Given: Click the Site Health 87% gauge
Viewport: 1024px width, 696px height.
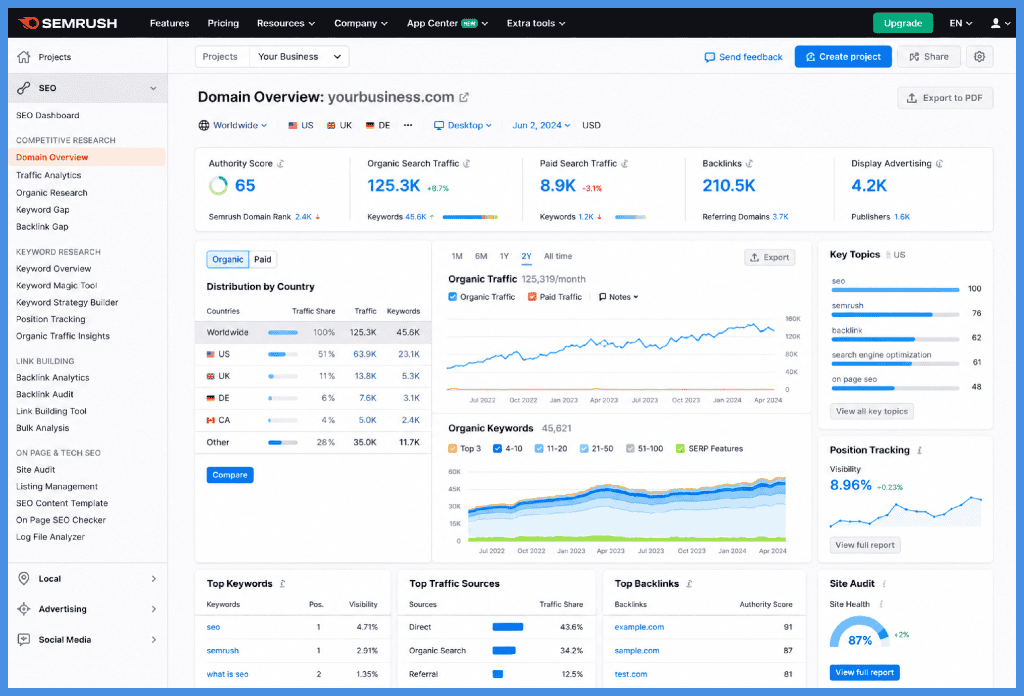Looking at the screenshot, I should point(859,632).
